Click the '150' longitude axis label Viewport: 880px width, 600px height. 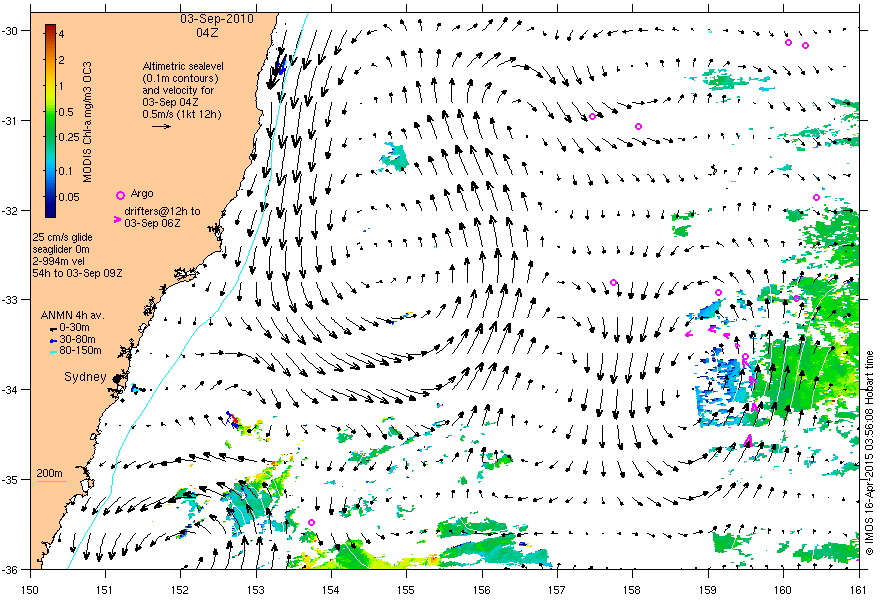pyautogui.click(x=30, y=590)
